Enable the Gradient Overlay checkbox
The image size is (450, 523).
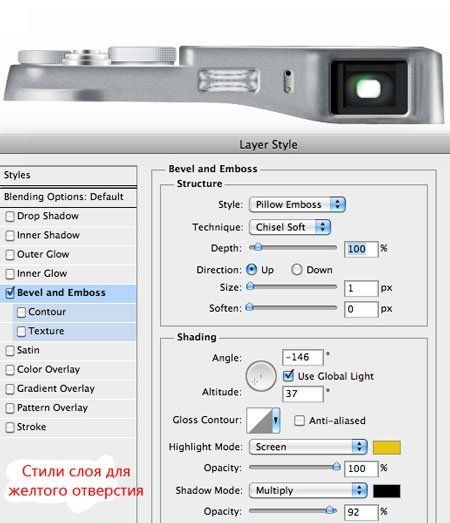(10, 389)
